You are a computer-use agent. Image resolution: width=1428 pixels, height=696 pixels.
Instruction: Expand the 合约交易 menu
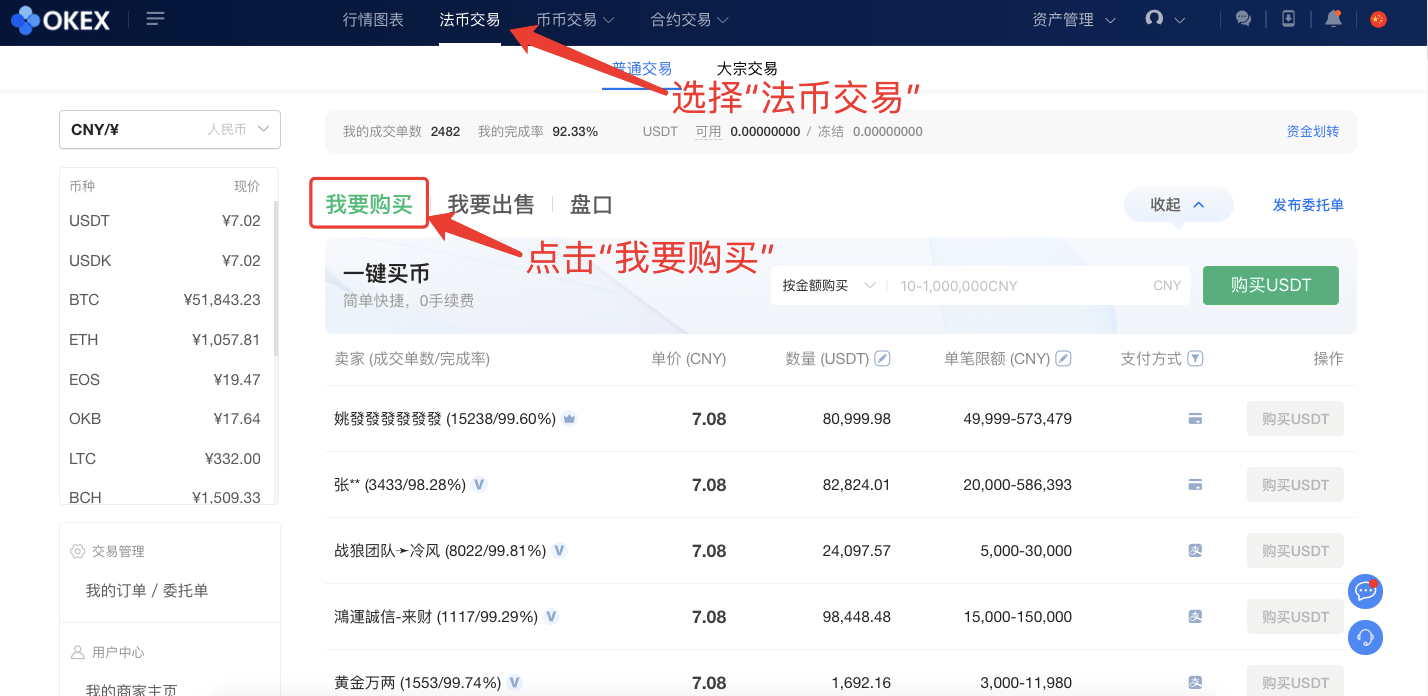click(689, 19)
